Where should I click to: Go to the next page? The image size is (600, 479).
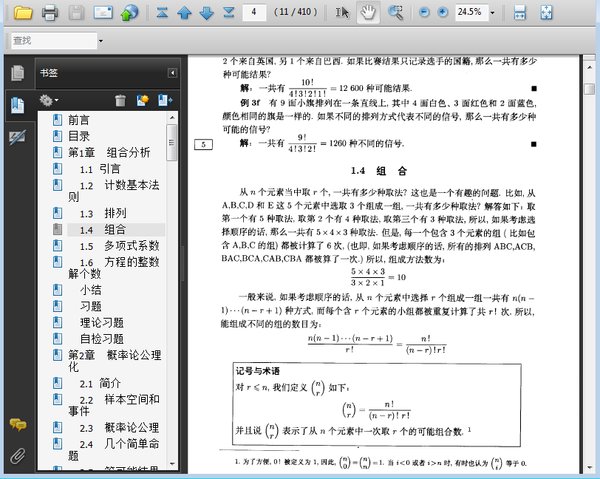click(207, 13)
